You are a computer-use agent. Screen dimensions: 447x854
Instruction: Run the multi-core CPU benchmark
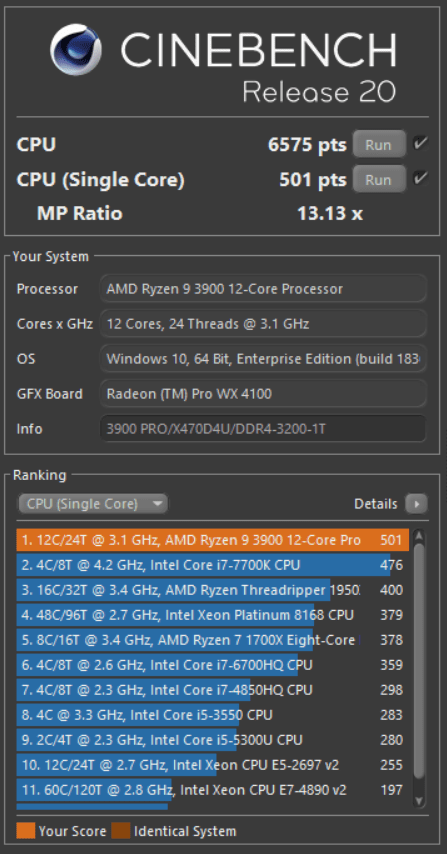[379, 145]
